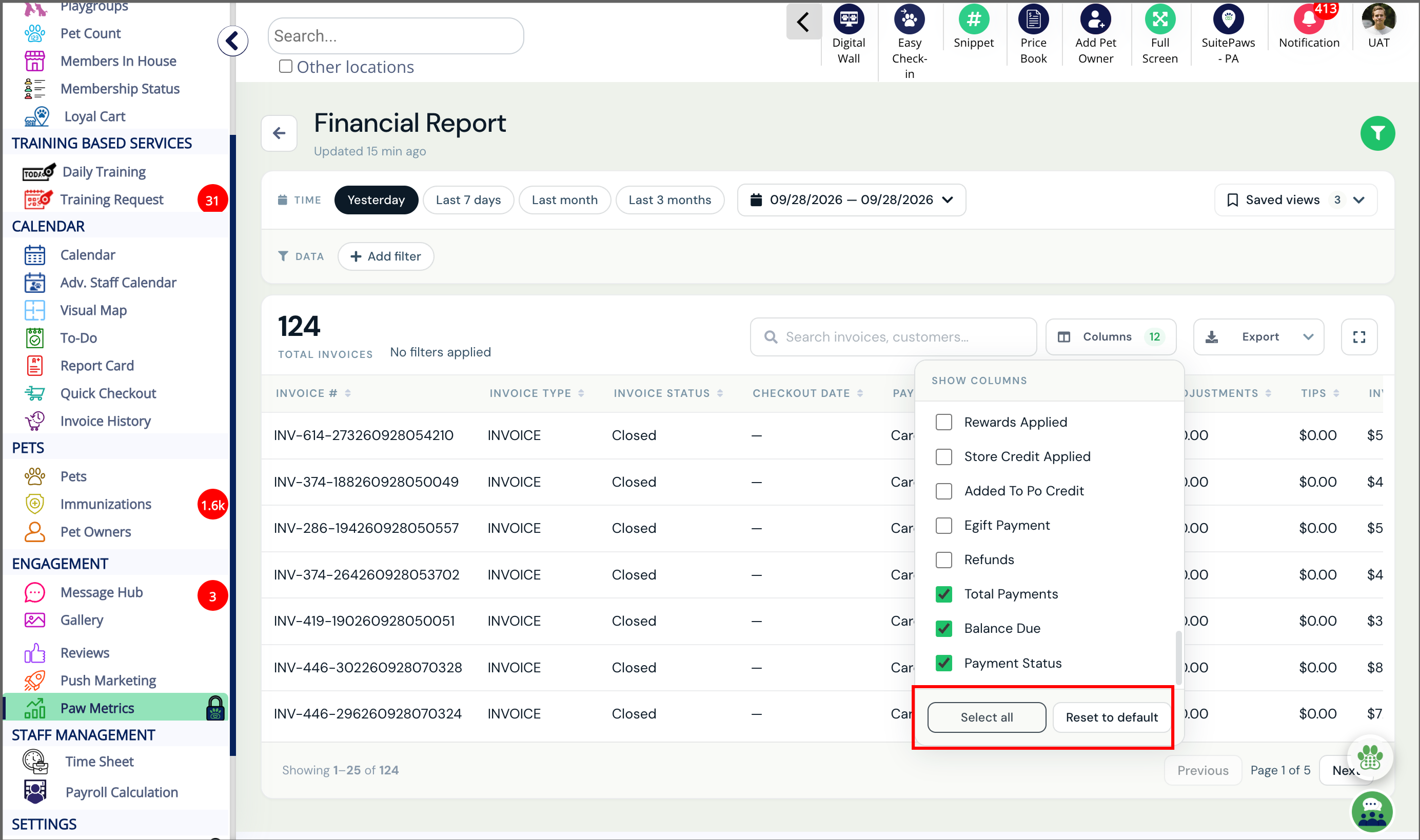Expand the Saved views dropdown
This screenshot has height=840, width=1420.
[1295, 200]
